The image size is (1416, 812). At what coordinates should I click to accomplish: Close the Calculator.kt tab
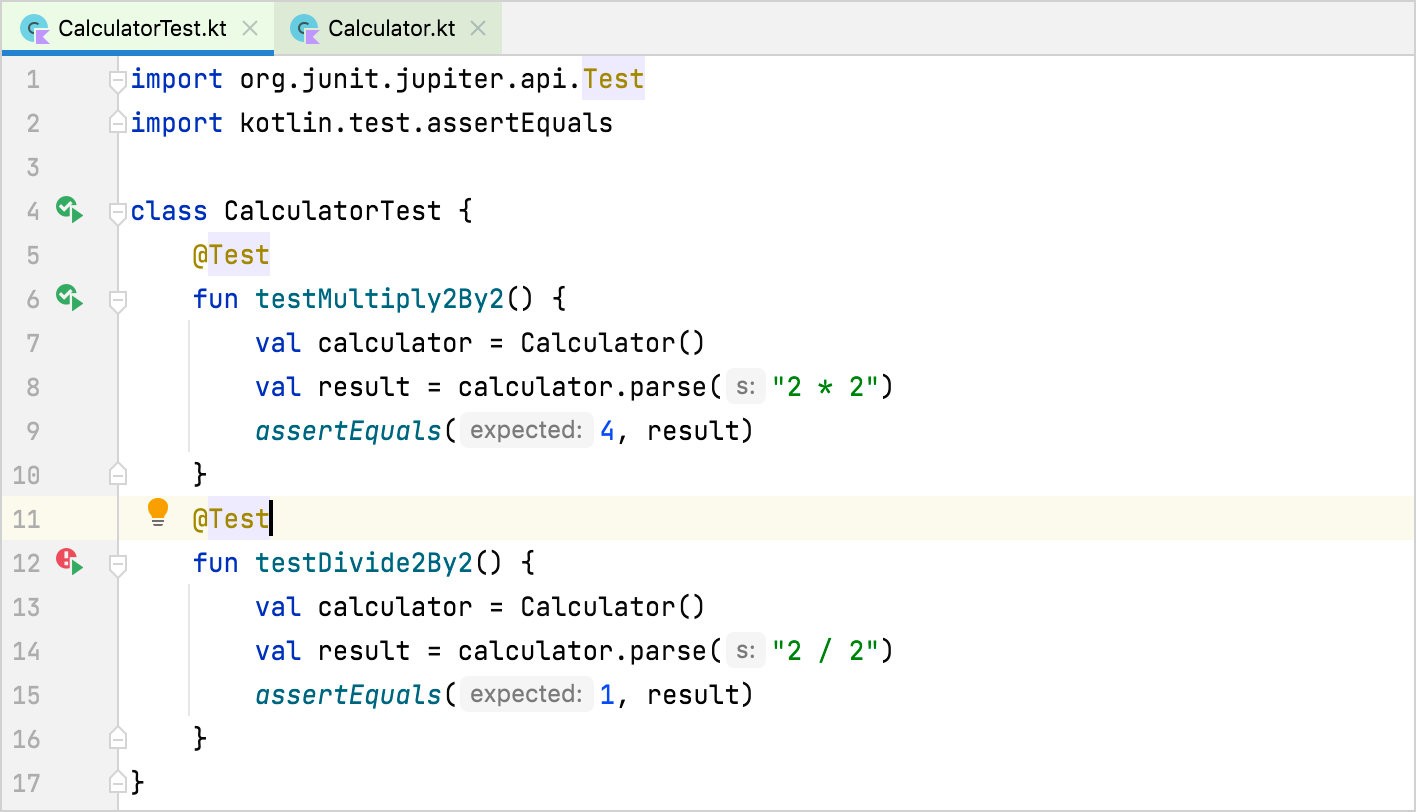click(x=479, y=29)
